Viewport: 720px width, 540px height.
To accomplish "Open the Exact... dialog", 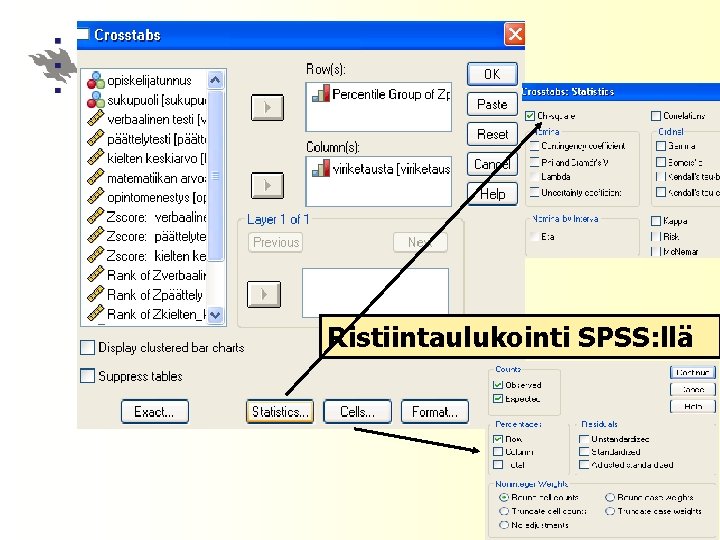I will 155,411.
